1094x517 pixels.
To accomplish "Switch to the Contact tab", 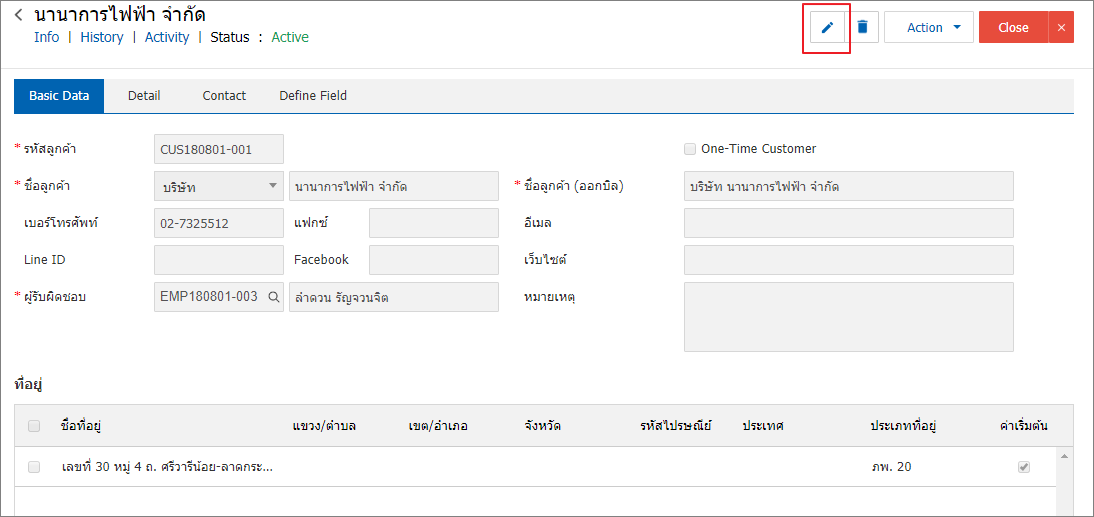I will coord(224,96).
